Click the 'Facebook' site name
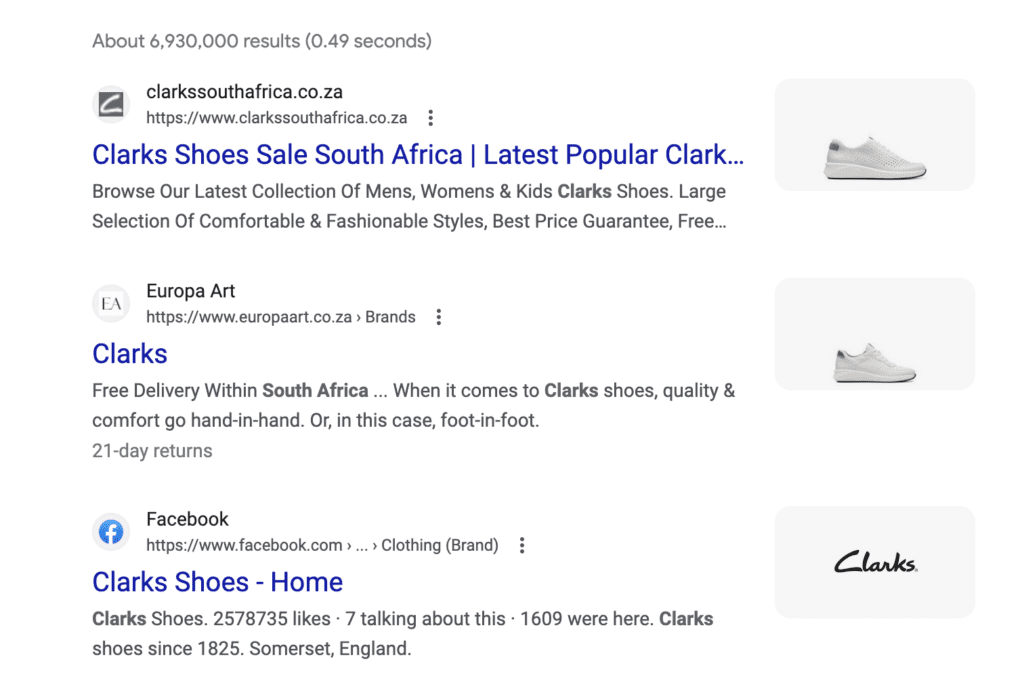The image size is (1024, 695). tap(187, 519)
